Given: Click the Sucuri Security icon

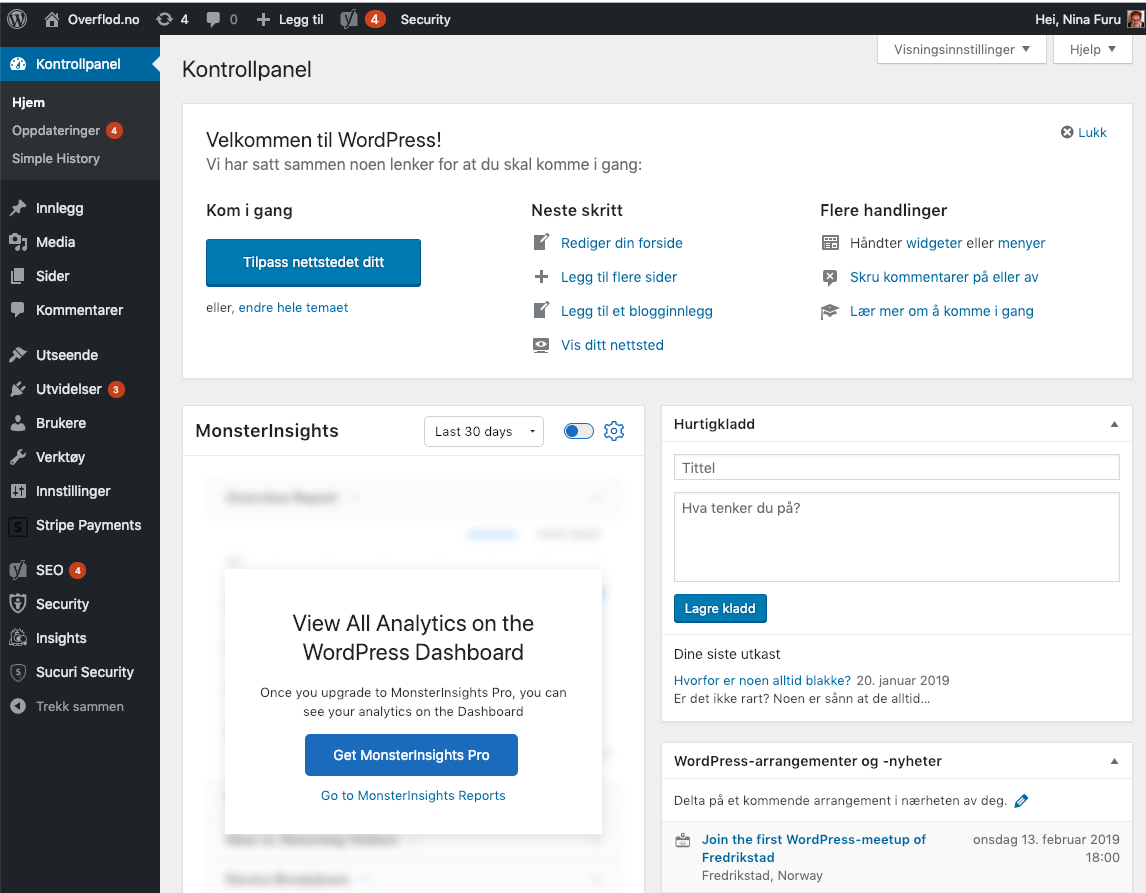Looking at the screenshot, I should [x=18, y=672].
